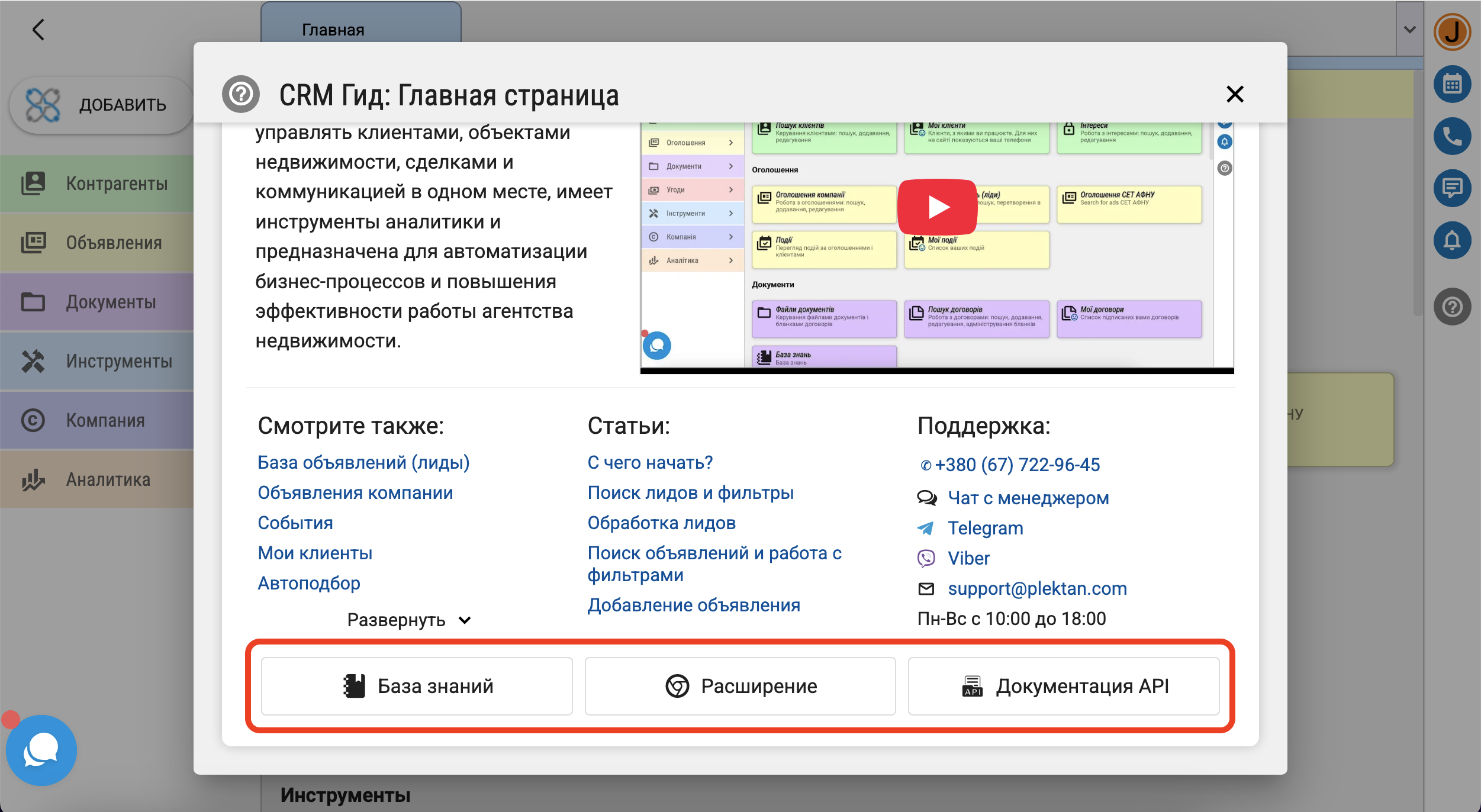Open the blue support chat bubble
This screenshot has width=1481, height=812.
tap(41, 750)
